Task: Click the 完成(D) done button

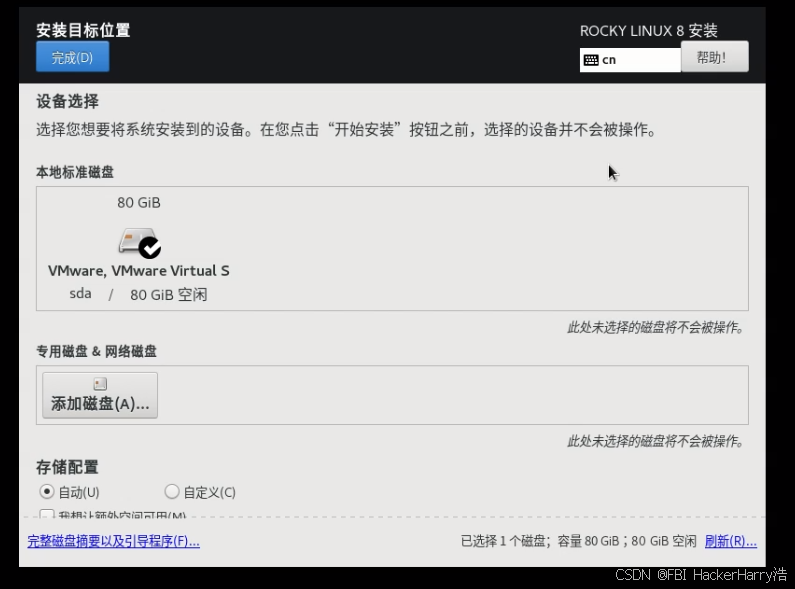Action: point(73,57)
